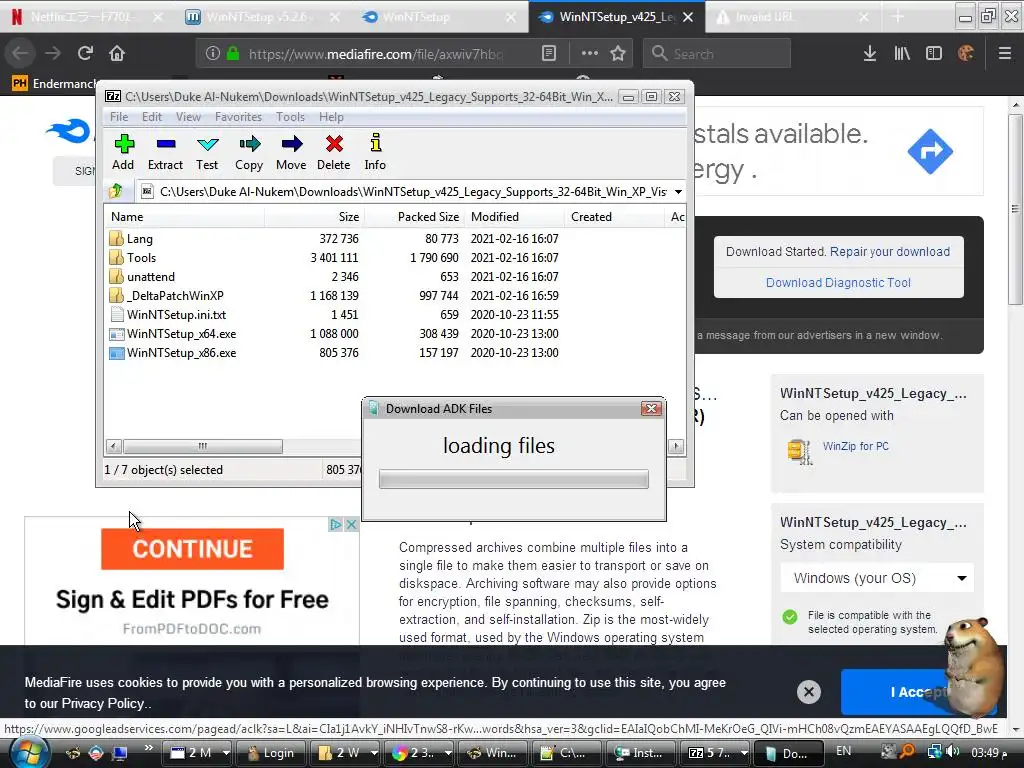Click 7-Zip horizontal scrollbar thumb
This screenshot has height=768, width=1024.
(x=202, y=446)
